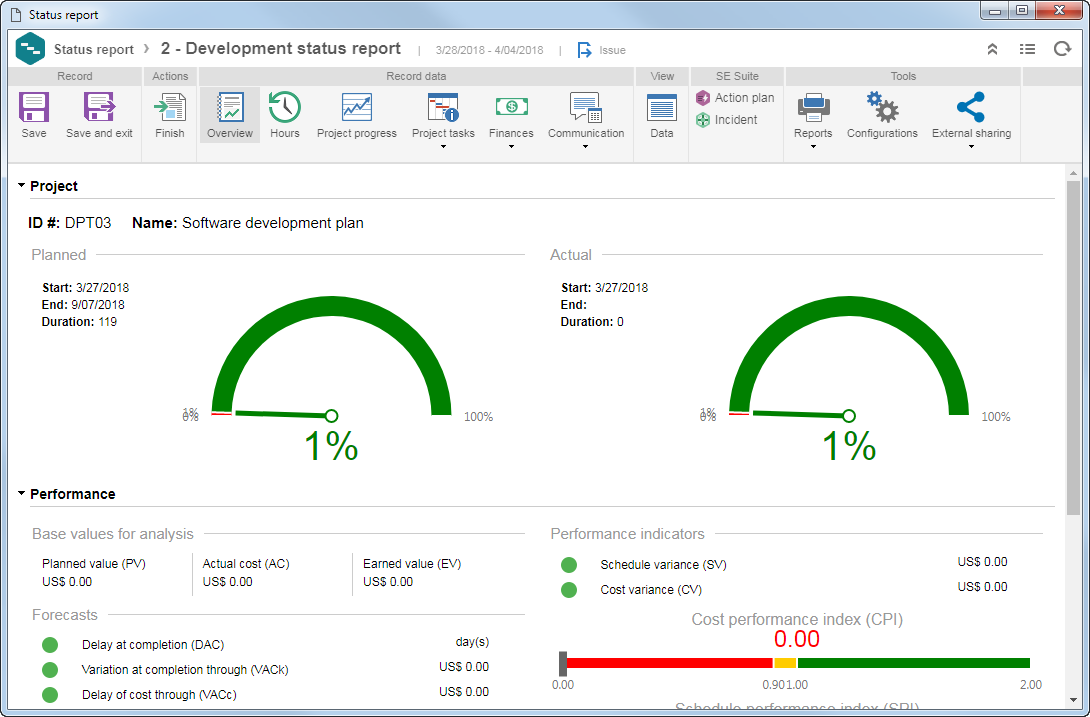Image resolution: width=1090 pixels, height=717 pixels.
Task: Refresh the status report
Action: (1061, 49)
